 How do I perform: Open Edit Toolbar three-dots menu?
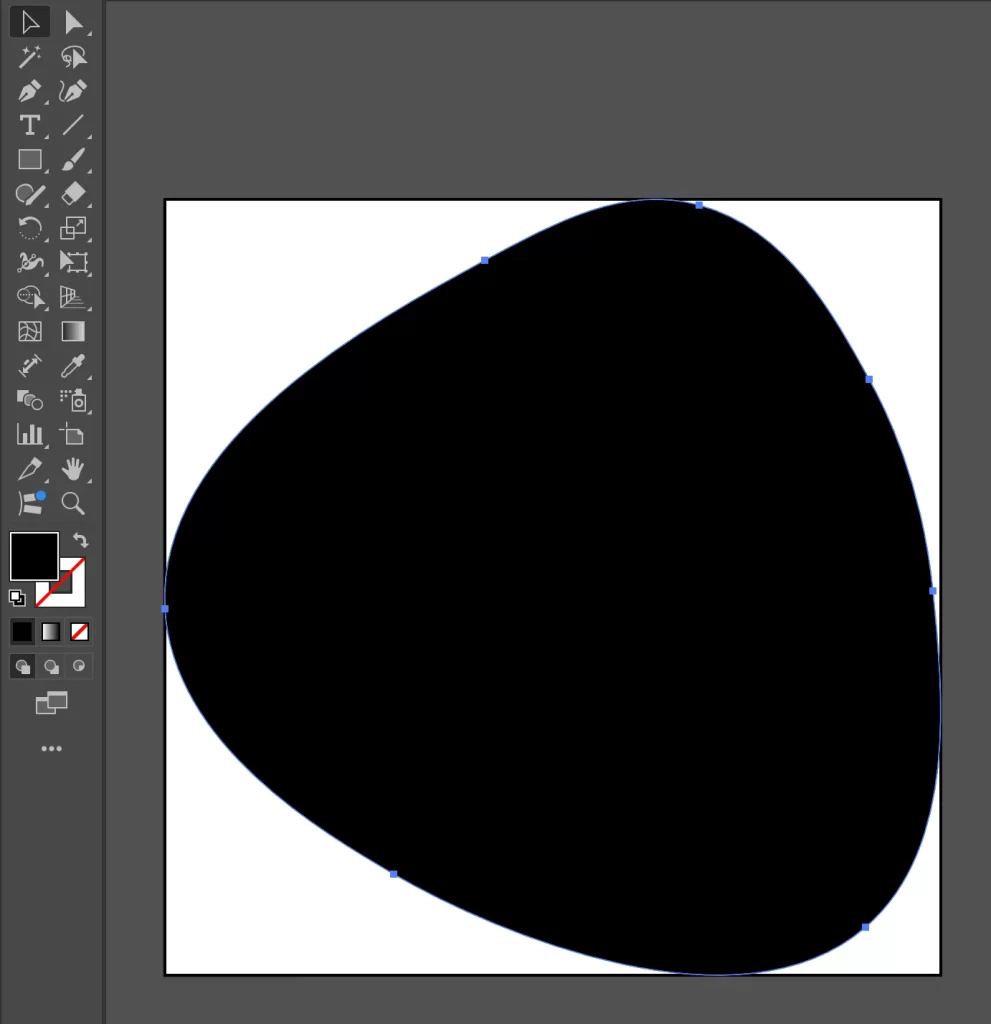click(x=51, y=748)
